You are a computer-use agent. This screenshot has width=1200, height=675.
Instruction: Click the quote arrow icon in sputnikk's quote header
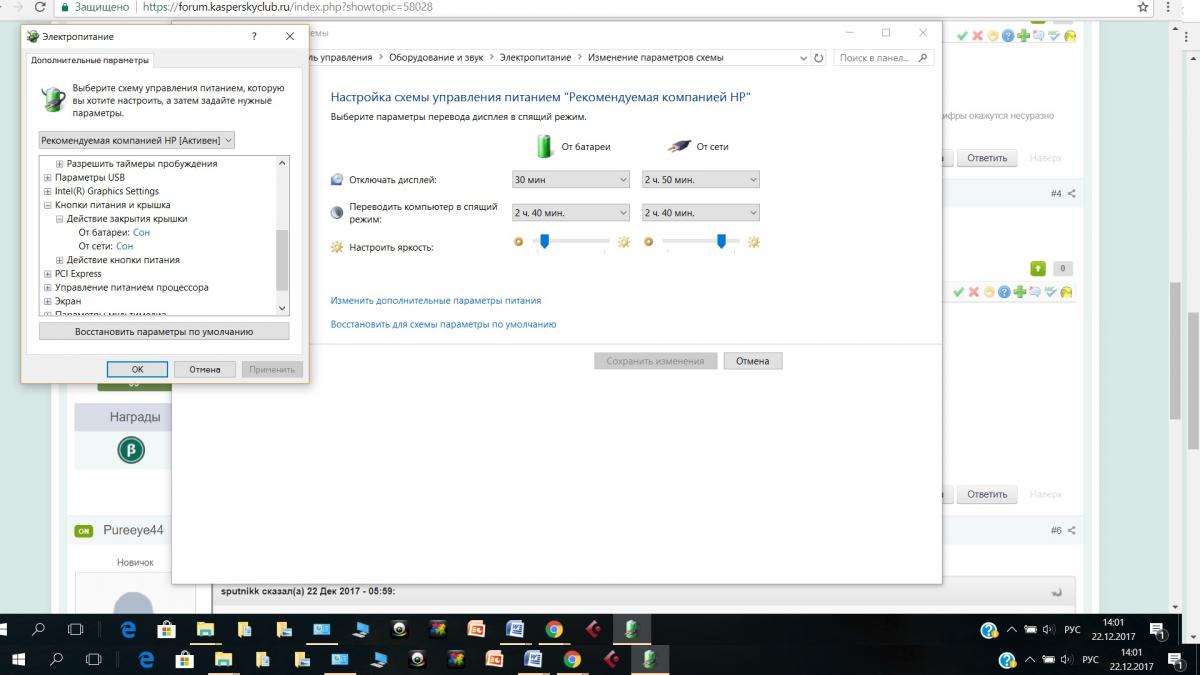(x=1057, y=592)
